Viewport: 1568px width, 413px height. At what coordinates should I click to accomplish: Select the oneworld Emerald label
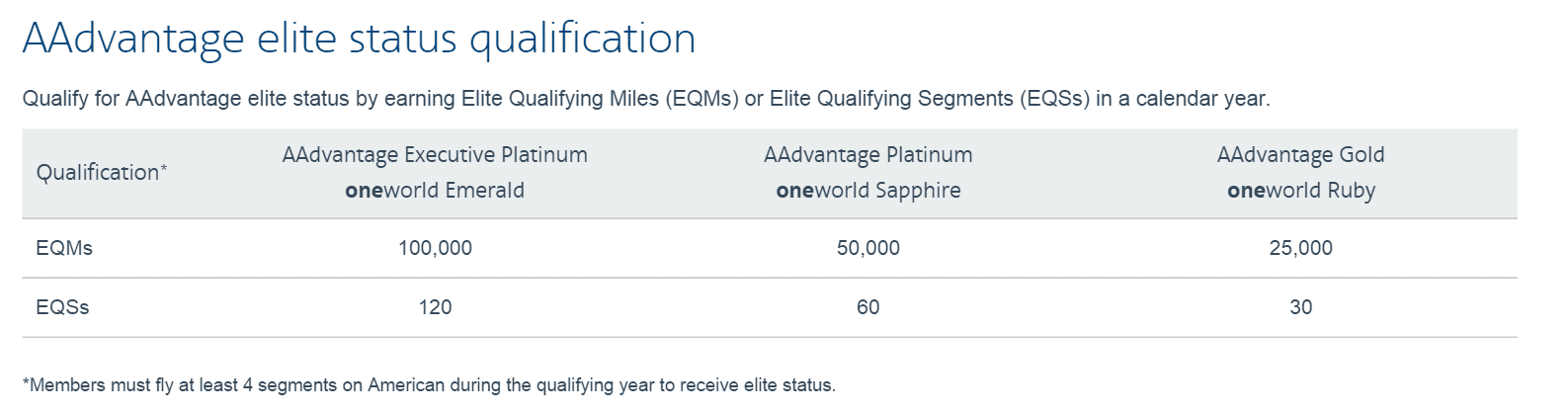pyautogui.click(x=435, y=191)
